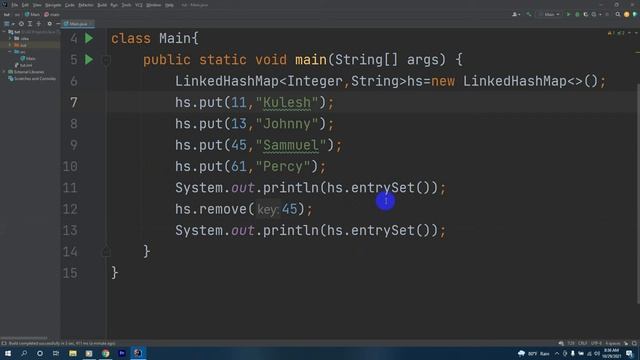Click Search Everywhere magnifier icon
Screen dimensions: 640x360
click(618, 14)
